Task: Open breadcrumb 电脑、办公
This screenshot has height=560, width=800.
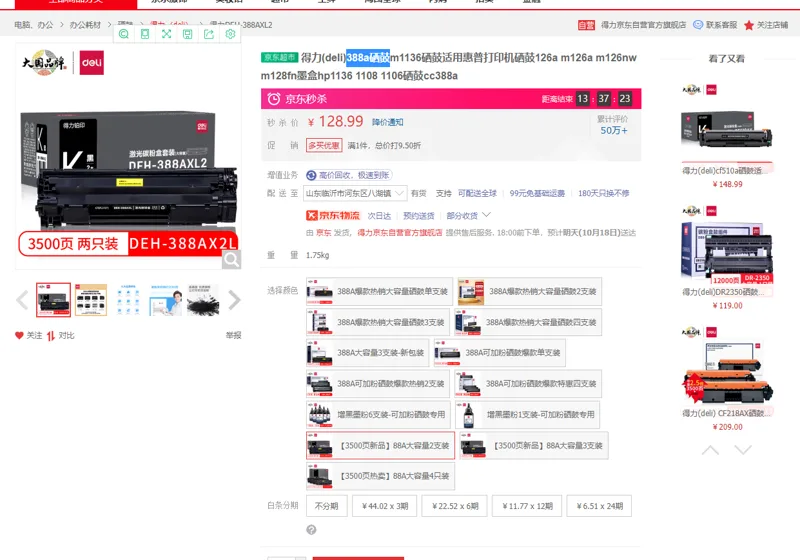Action: pos(34,24)
